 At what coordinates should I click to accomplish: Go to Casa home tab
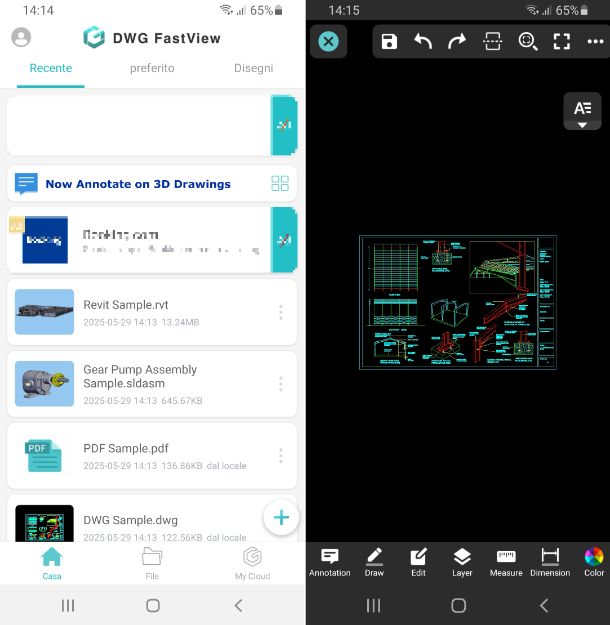(x=51, y=564)
